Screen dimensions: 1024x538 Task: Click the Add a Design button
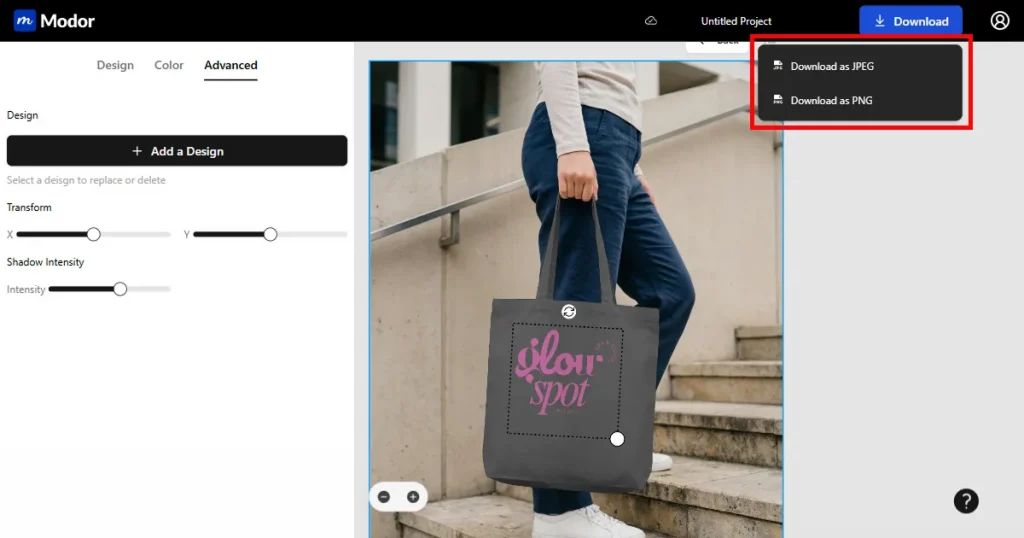pos(177,151)
